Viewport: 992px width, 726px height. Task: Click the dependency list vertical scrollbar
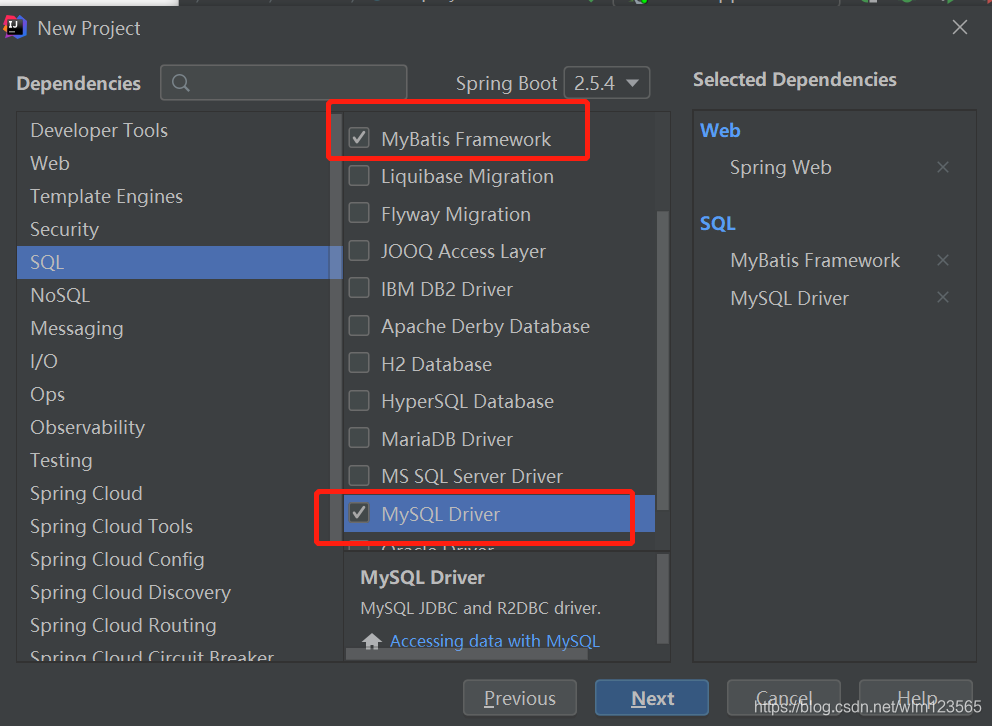tap(663, 360)
